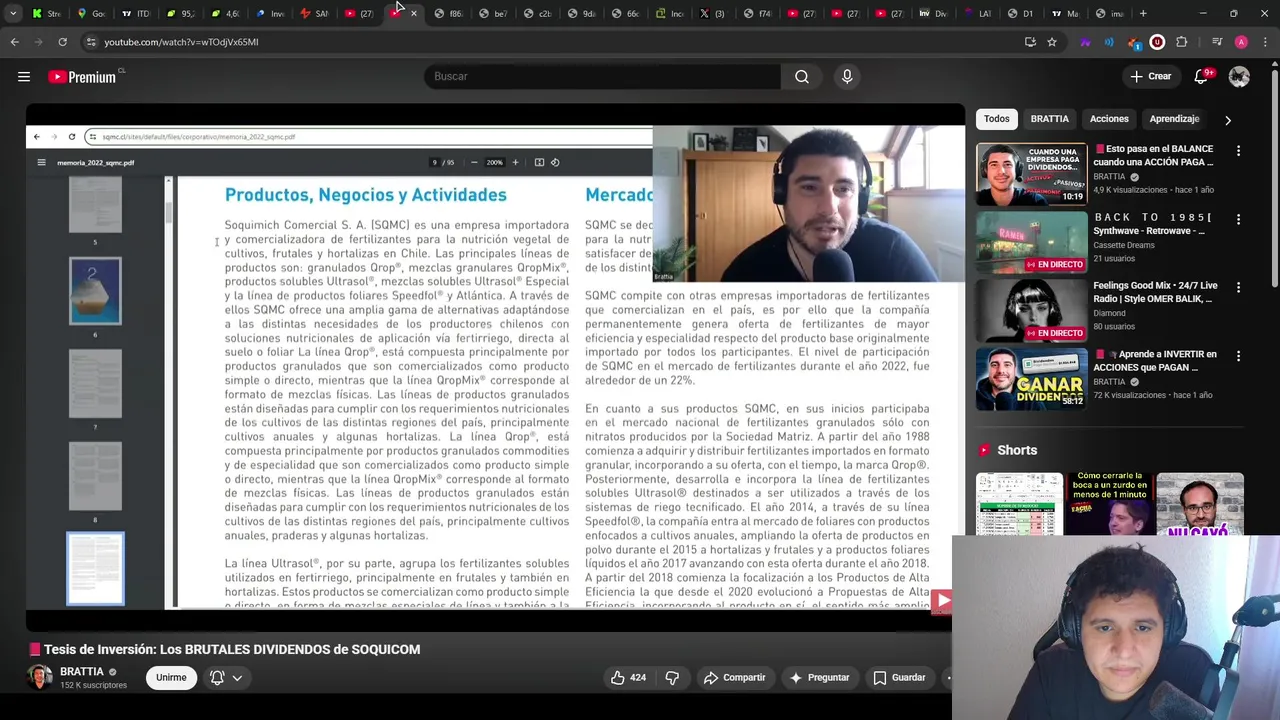The height and width of the screenshot is (720, 1280).
Task: Dislike the video with thumbs down
Action: (672, 678)
